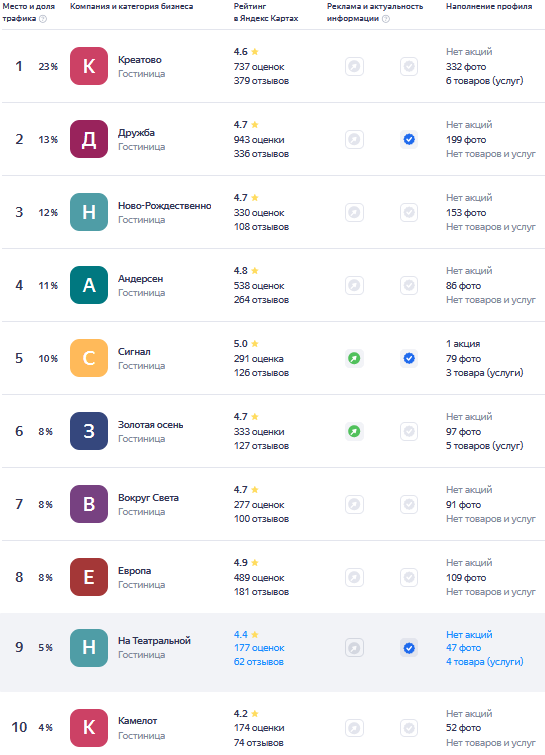Click the orange С avatar of Сигнал

(89, 358)
